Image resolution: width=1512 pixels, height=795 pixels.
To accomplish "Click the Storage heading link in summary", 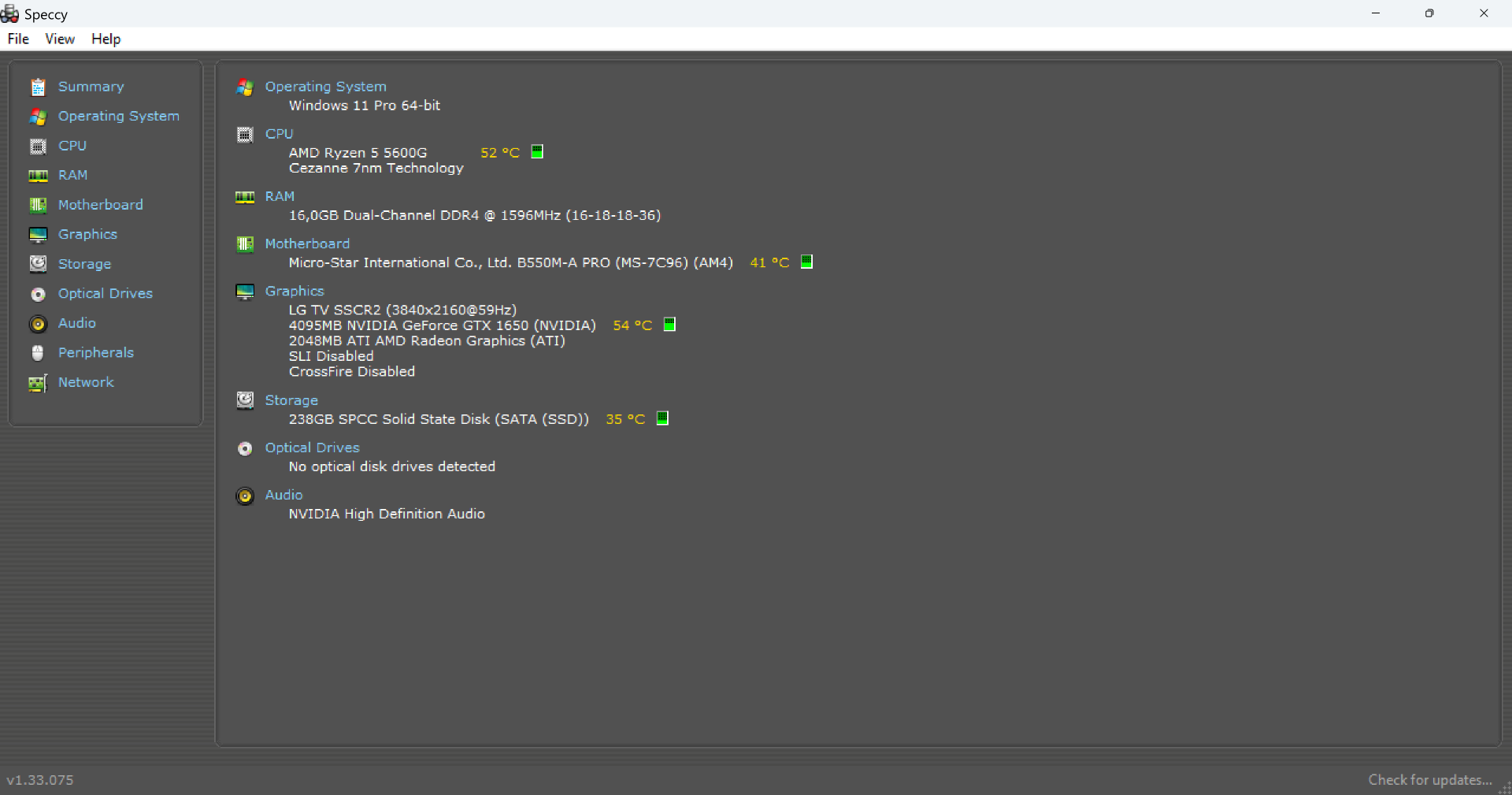I will tap(291, 400).
